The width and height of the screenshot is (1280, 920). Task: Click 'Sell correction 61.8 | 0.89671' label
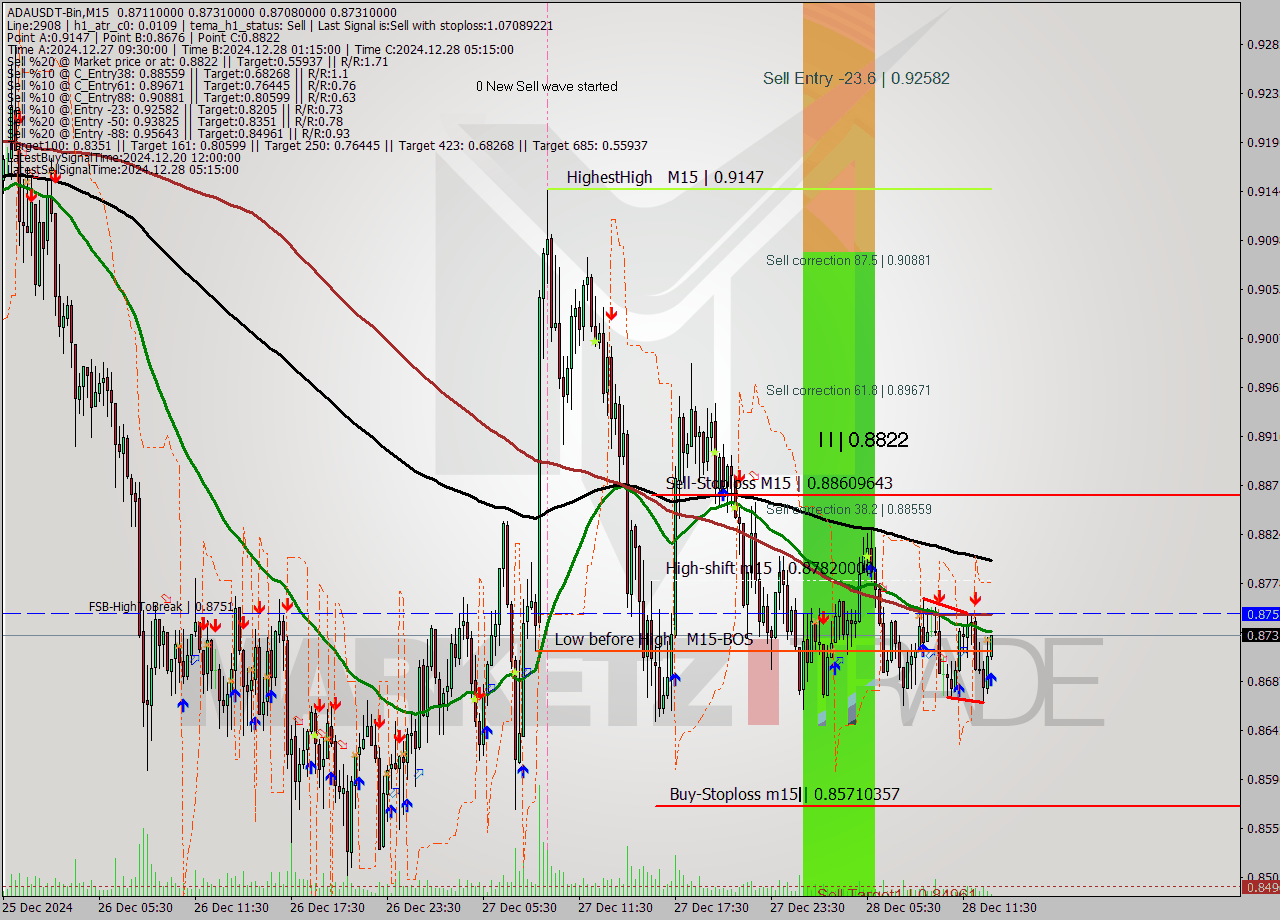[x=848, y=390]
